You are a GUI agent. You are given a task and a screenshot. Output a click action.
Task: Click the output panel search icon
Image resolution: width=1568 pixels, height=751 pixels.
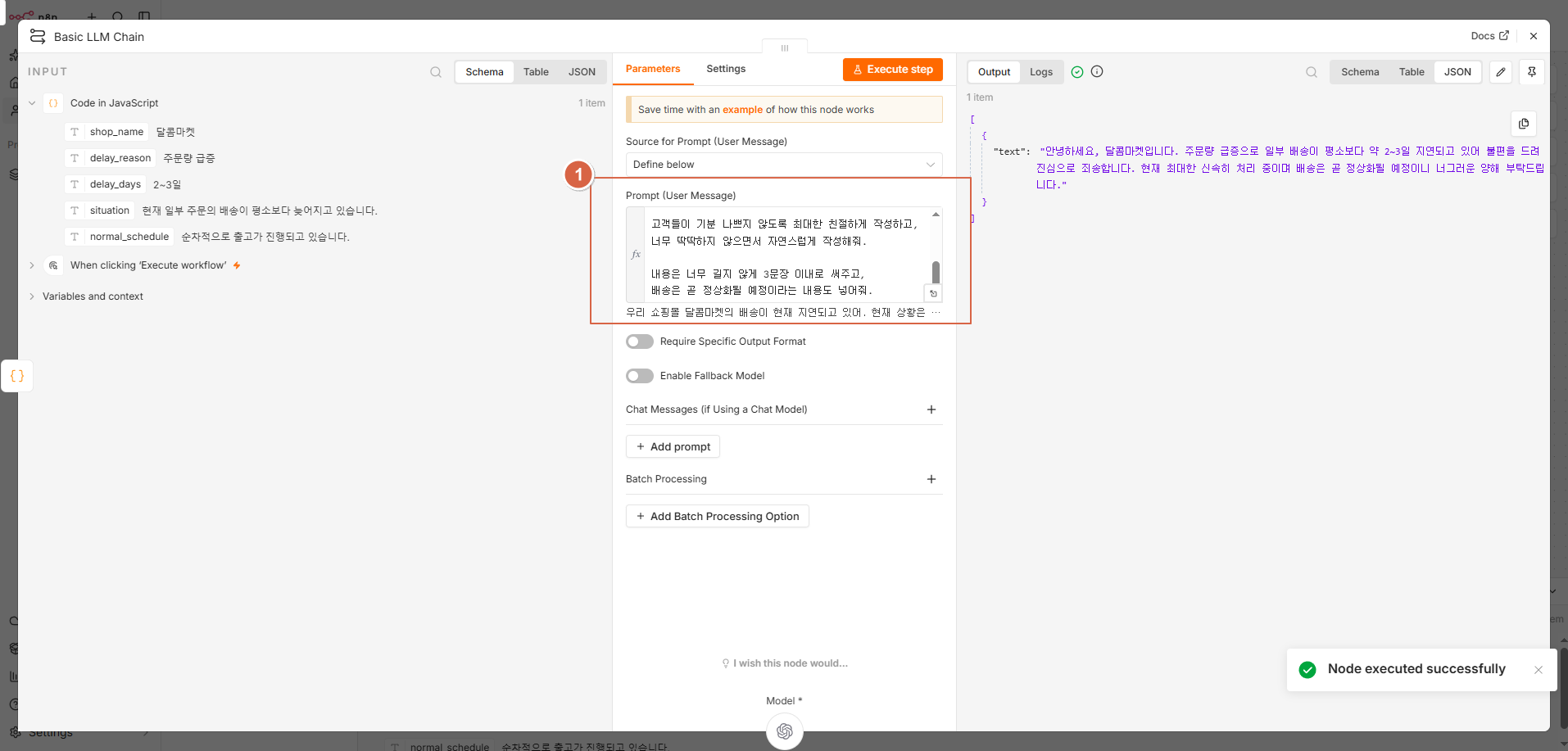1312,72
